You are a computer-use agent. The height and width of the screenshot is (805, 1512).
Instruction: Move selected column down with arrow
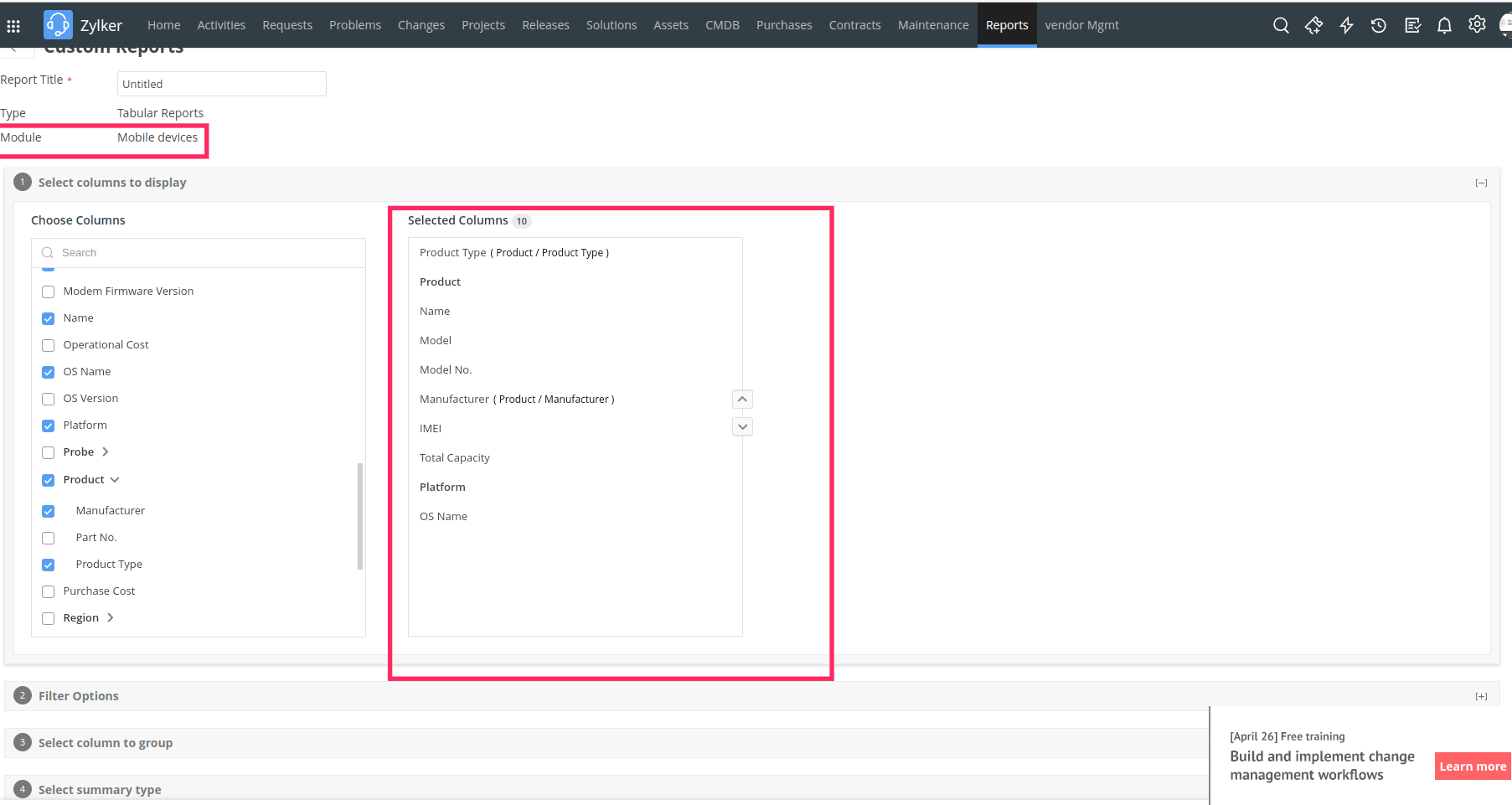coord(742,427)
